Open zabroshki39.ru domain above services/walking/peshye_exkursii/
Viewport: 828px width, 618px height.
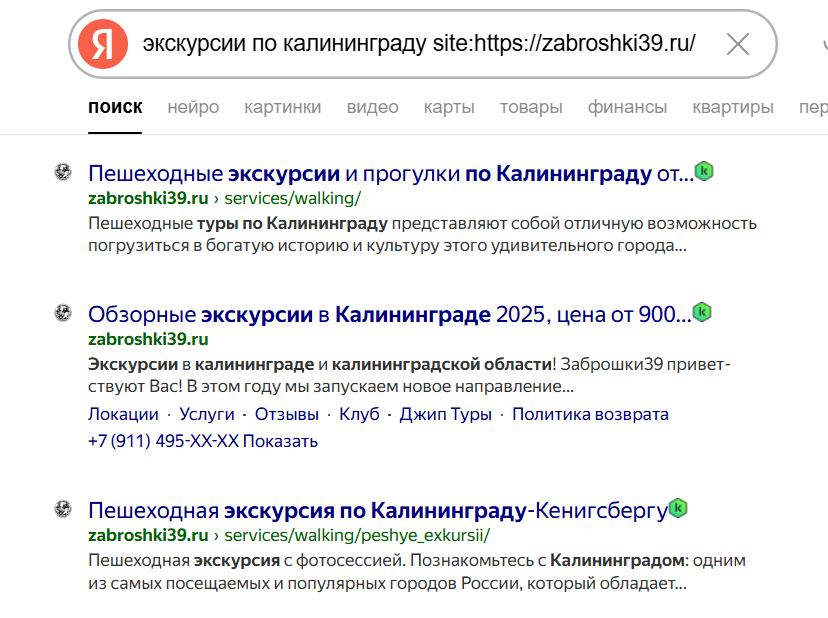pyautogui.click(x=148, y=535)
